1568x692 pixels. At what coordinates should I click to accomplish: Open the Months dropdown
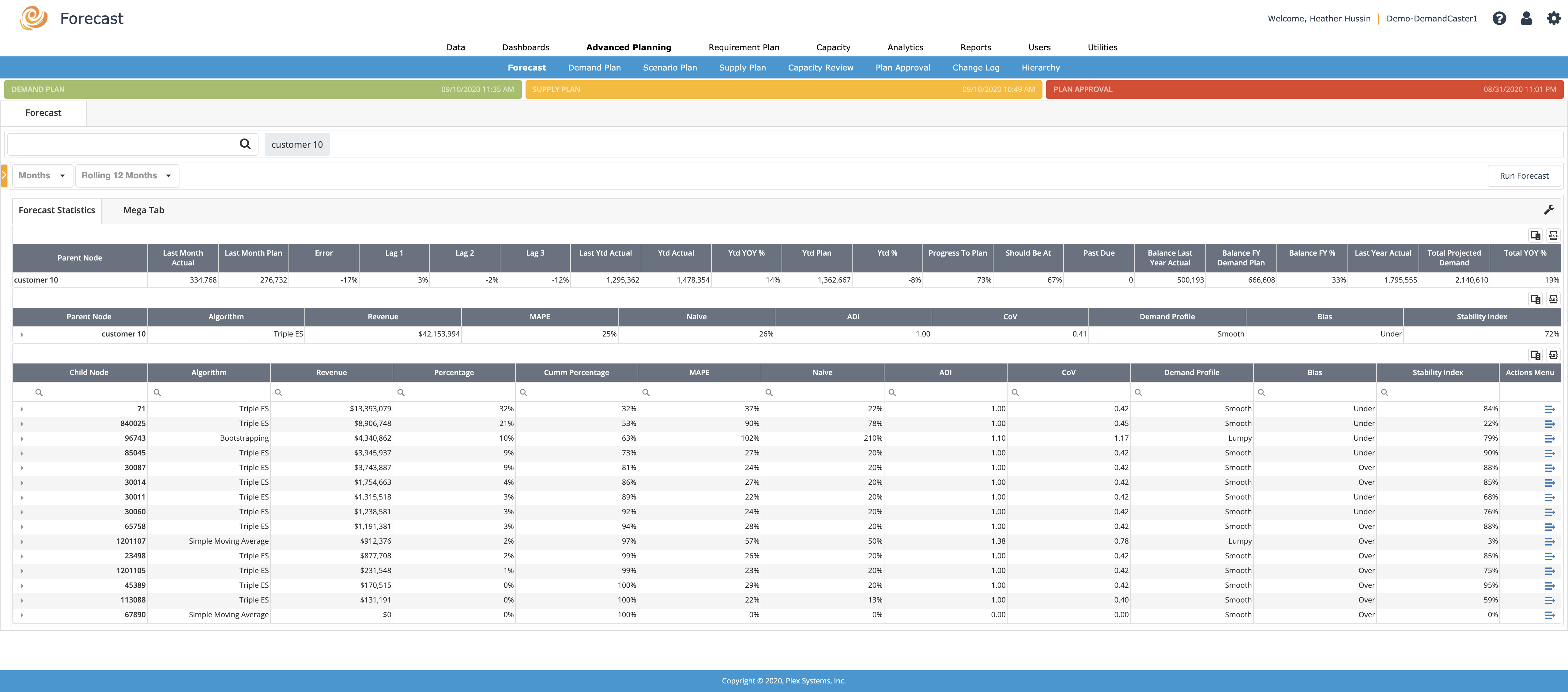[x=41, y=175]
